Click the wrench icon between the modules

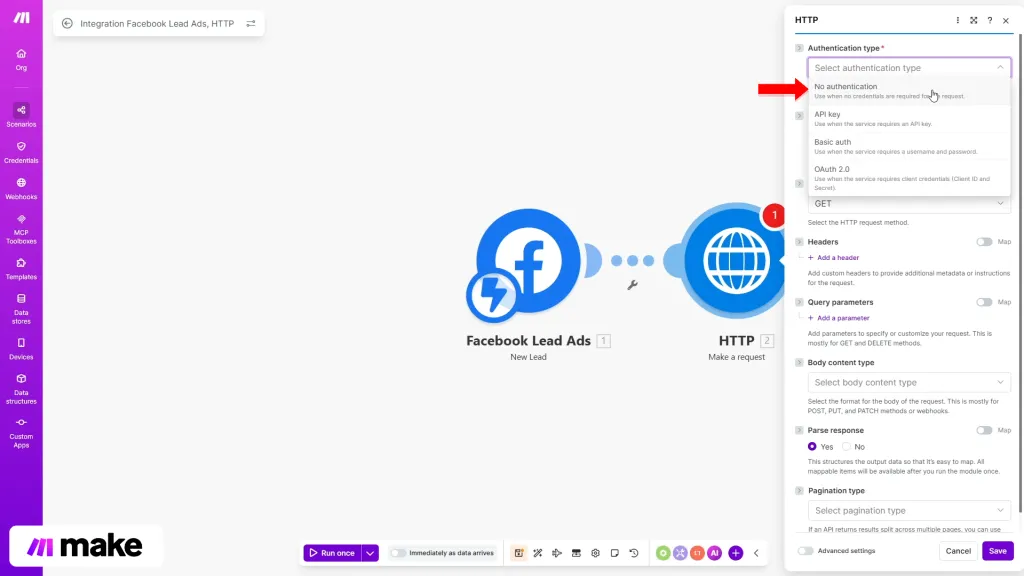coord(632,285)
